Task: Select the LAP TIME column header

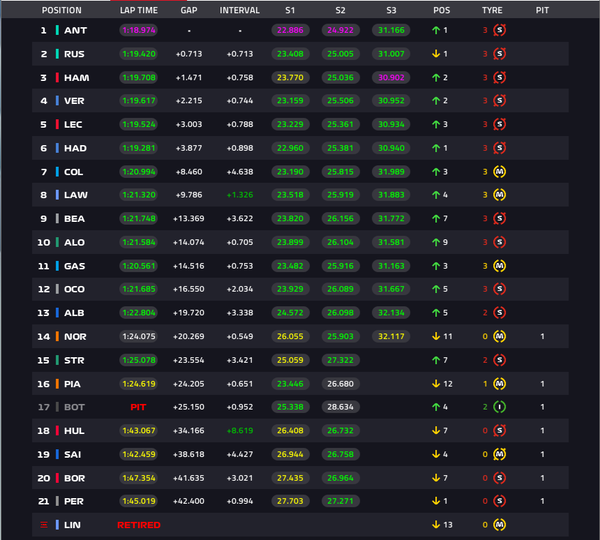Action: (139, 10)
